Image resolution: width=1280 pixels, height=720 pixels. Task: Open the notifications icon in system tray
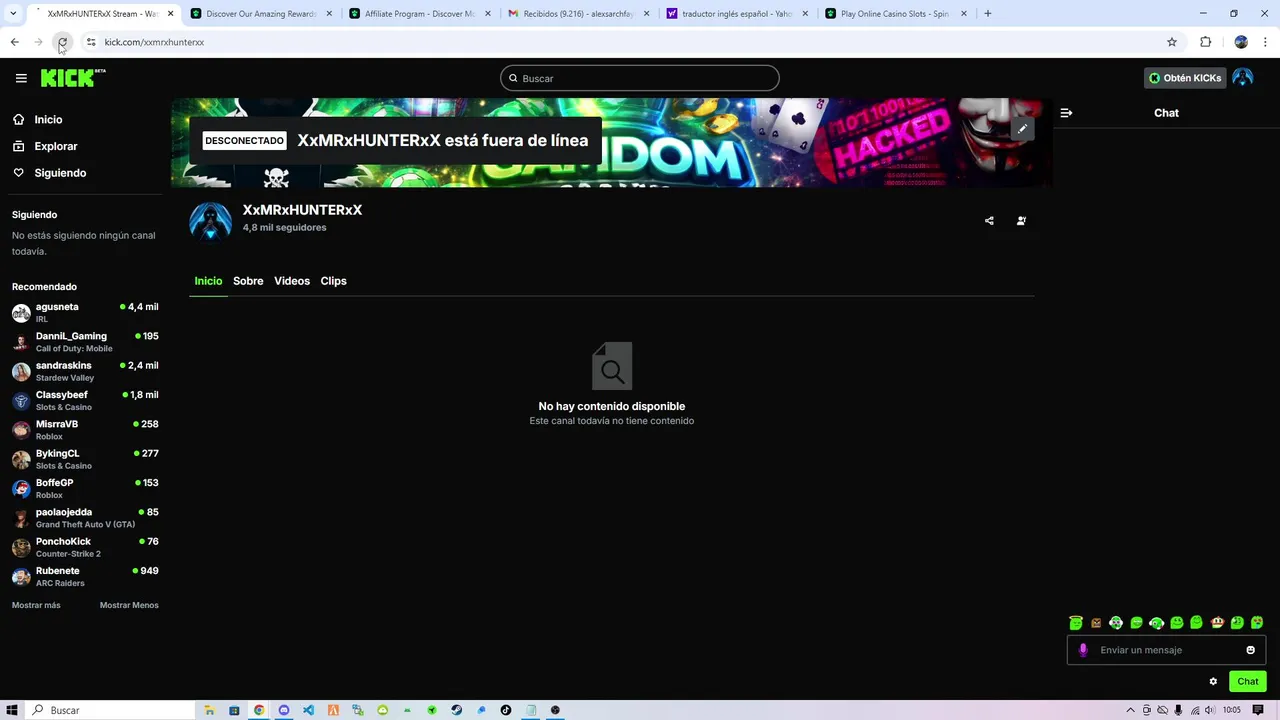1258,710
